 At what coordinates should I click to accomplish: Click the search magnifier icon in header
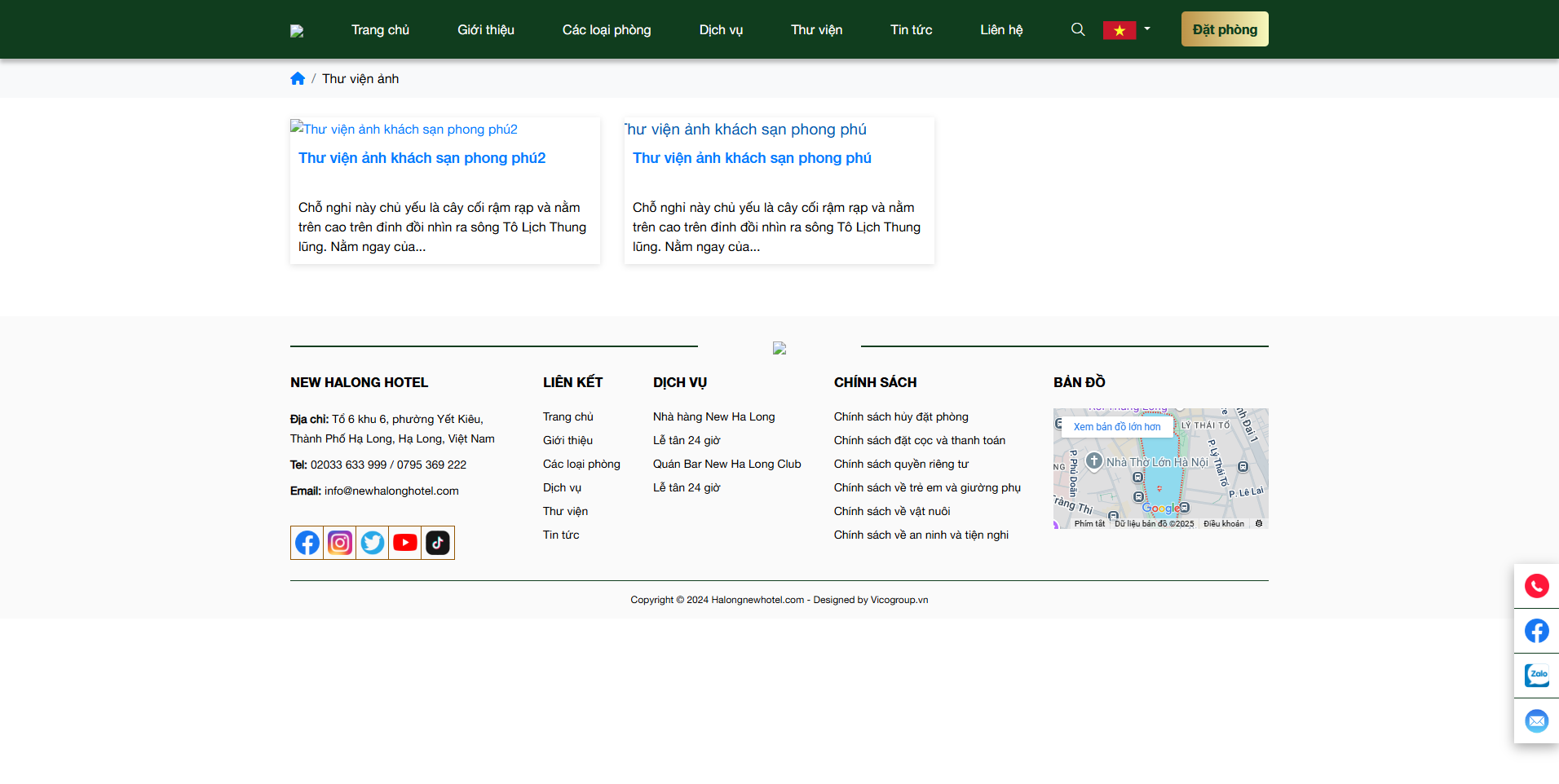1077,29
